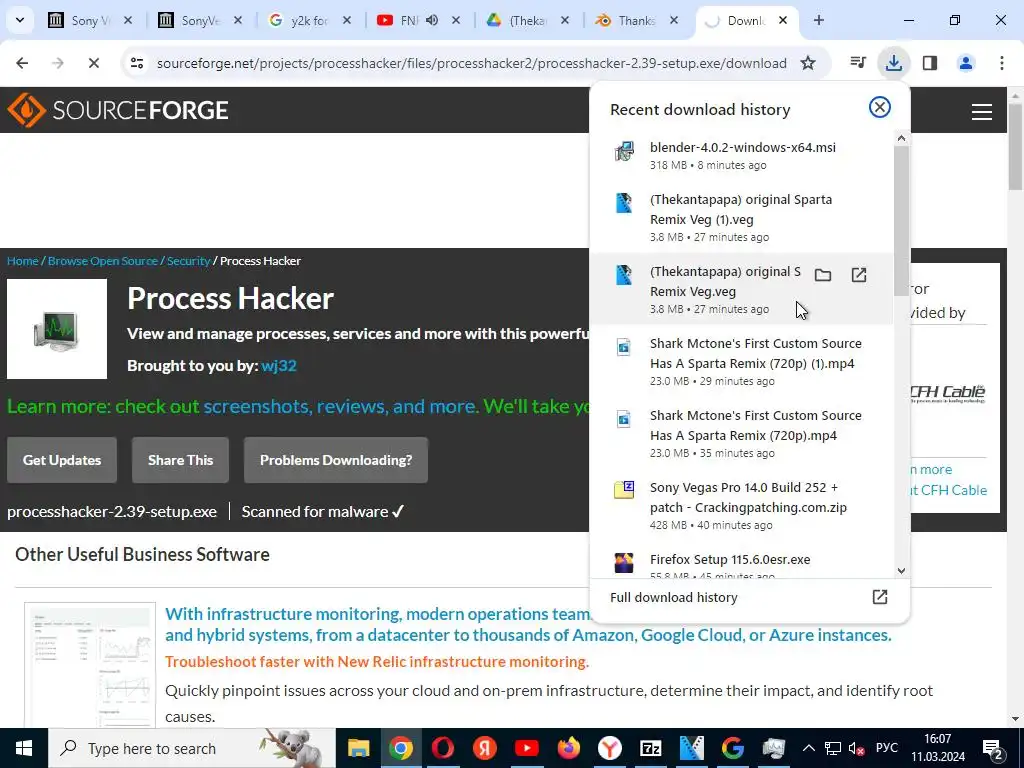The image size is (1024, 768).
Task: Click Get Updates button
Action: click(x=62, y=460)
